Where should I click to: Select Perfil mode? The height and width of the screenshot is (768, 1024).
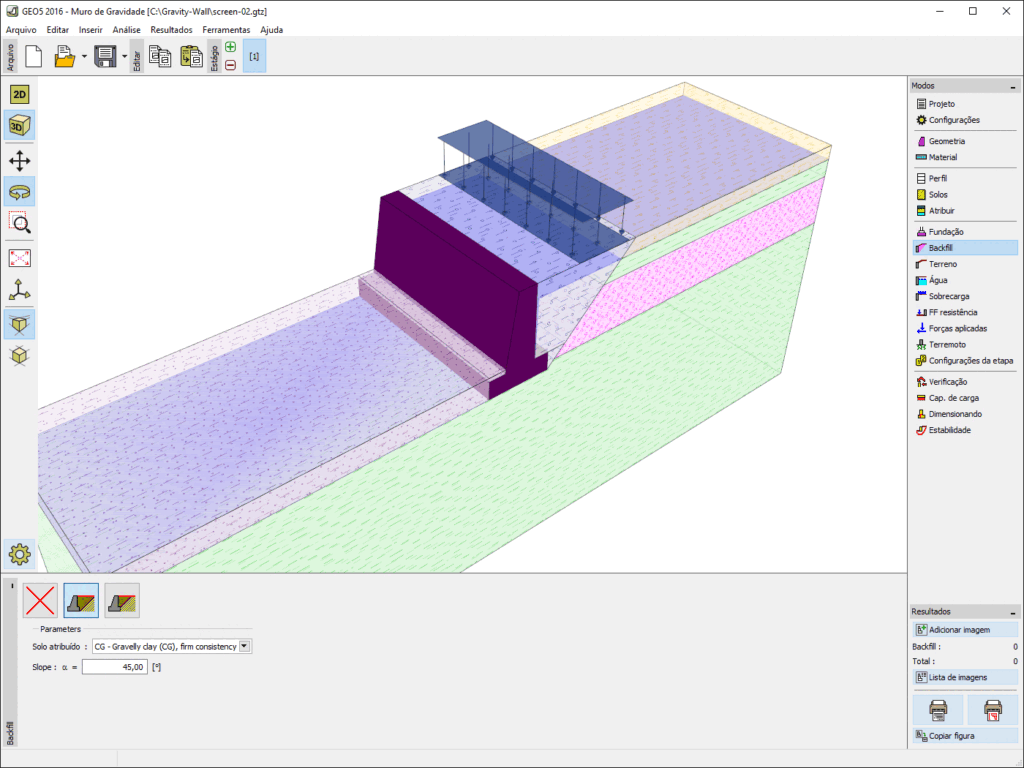tap(965, 178)
